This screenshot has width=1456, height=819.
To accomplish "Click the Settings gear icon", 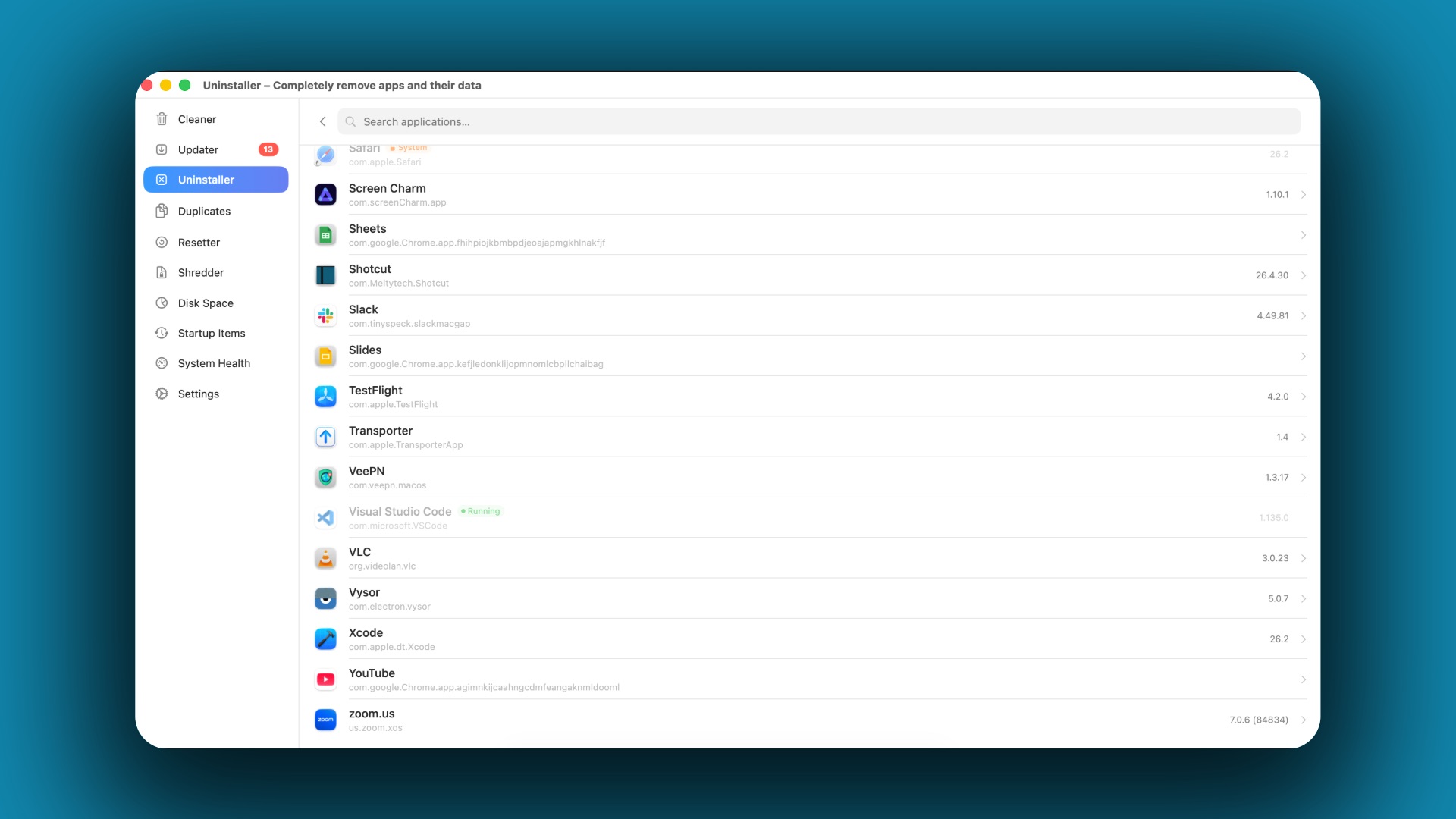I will 162,394.
